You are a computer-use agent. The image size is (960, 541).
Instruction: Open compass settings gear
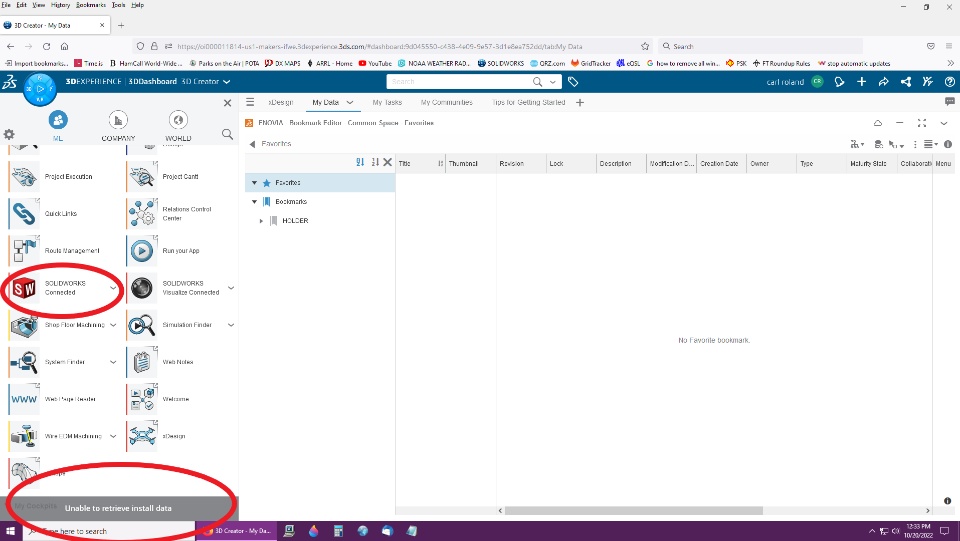(x=9, y=134)
